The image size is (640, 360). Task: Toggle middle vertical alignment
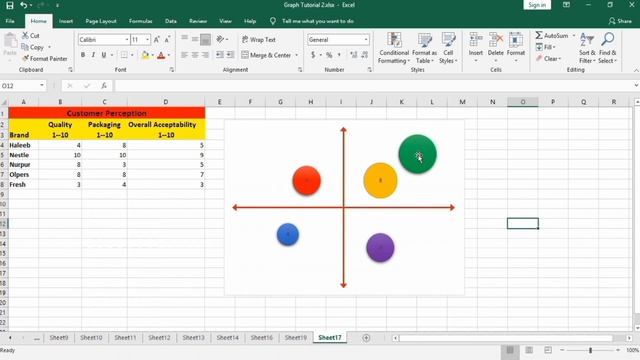tap(195, 39)
